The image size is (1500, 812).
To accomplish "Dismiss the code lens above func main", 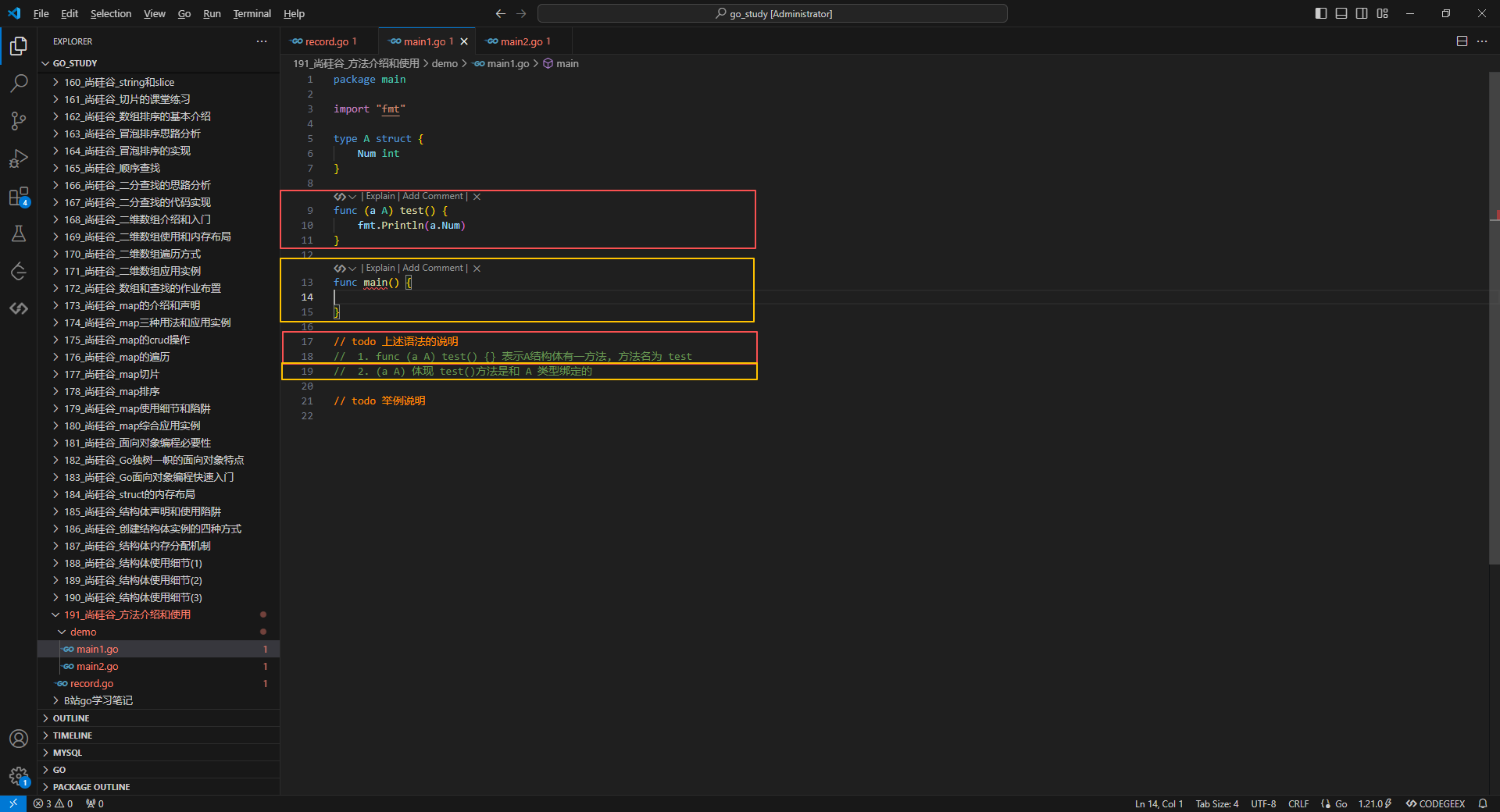I will [477, 269].
